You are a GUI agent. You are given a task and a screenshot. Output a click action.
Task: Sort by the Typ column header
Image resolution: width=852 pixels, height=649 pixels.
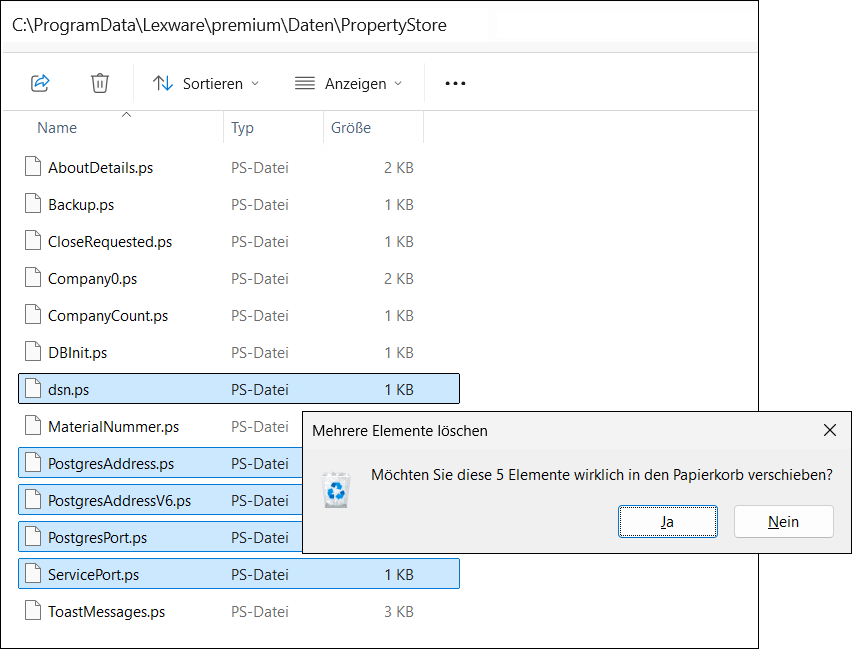click(x=242, y=128)
